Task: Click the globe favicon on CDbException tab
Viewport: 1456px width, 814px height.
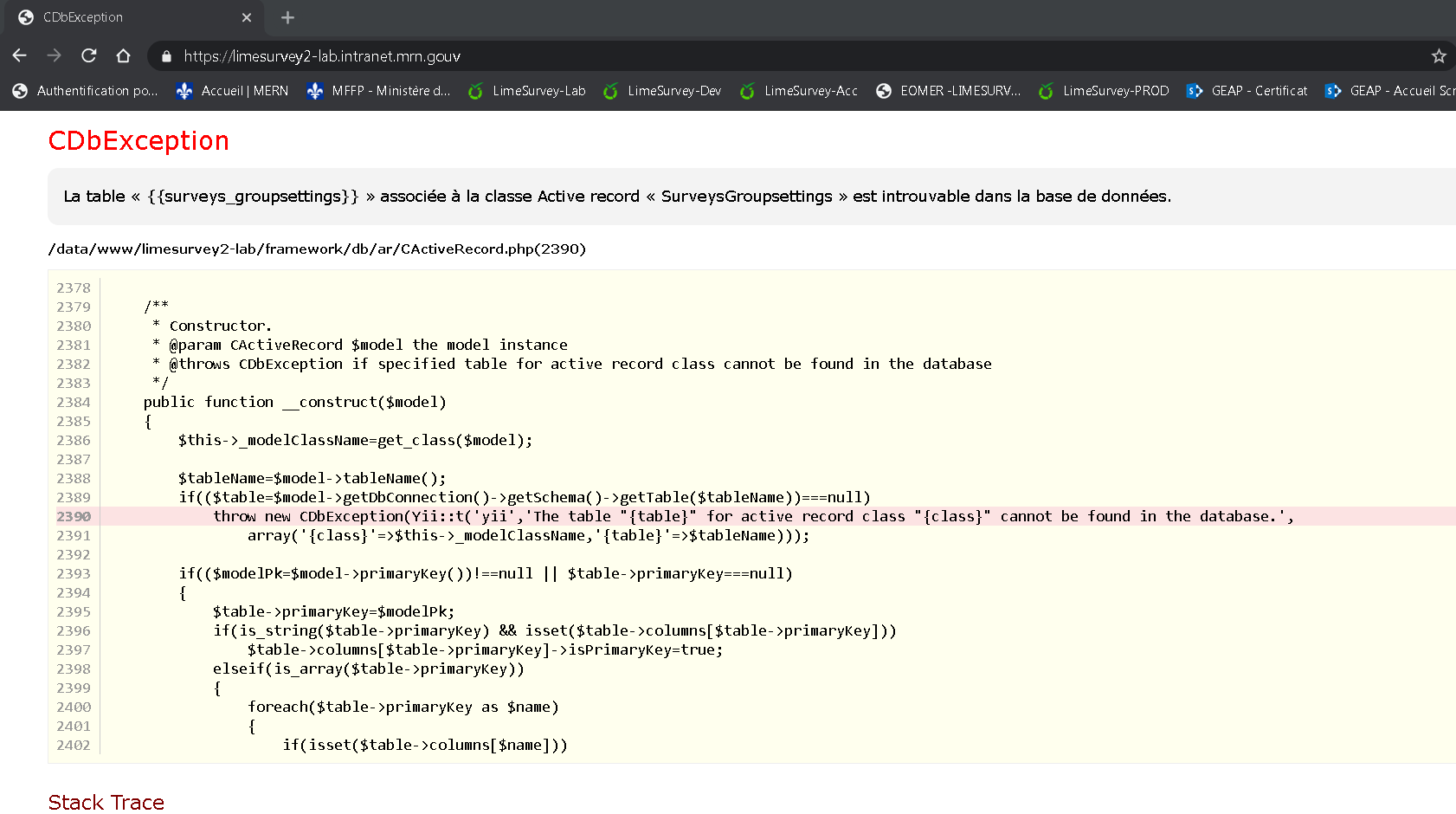Action: [x=26, y=17]
